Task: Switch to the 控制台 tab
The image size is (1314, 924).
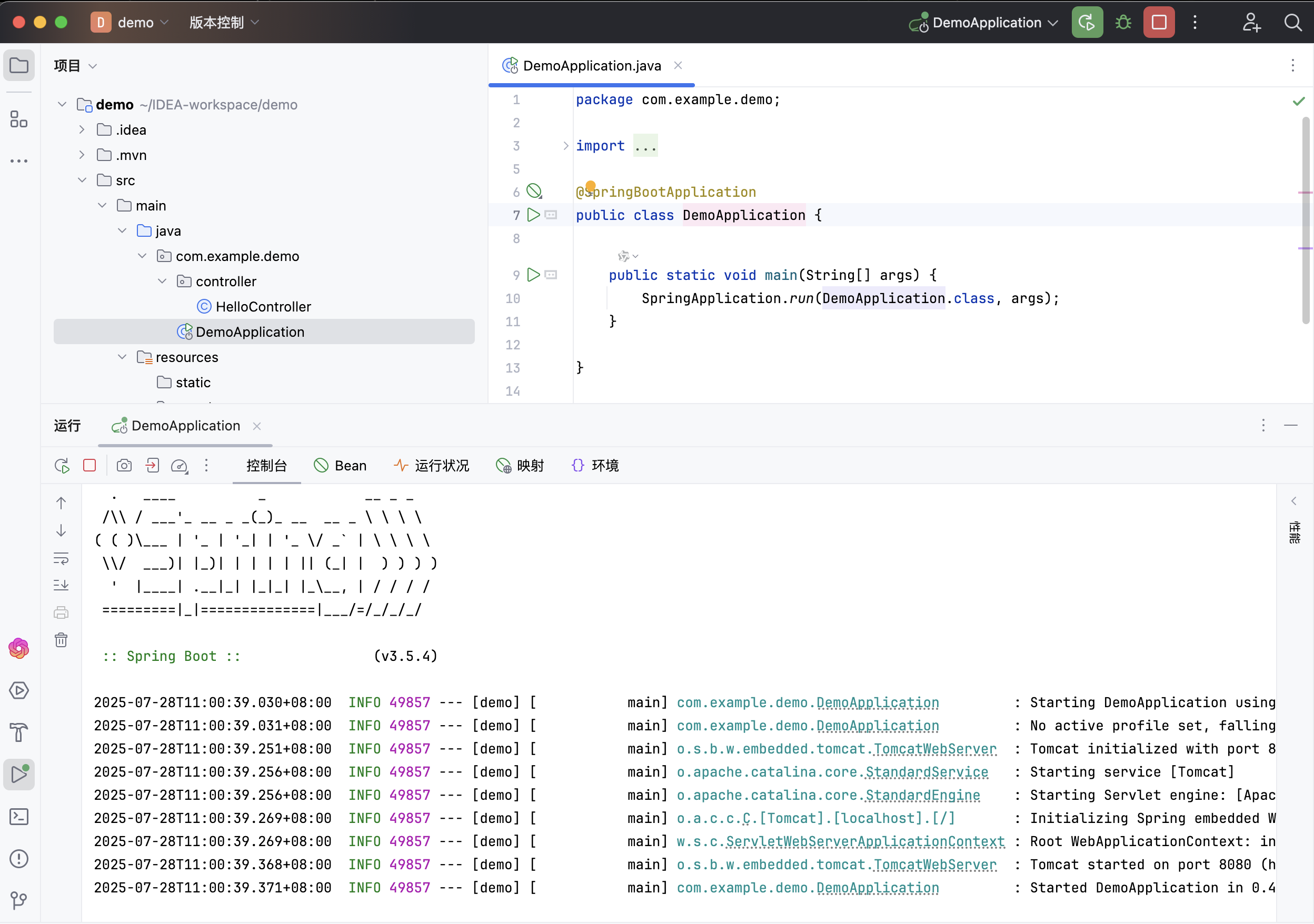Action: (266, 465)
